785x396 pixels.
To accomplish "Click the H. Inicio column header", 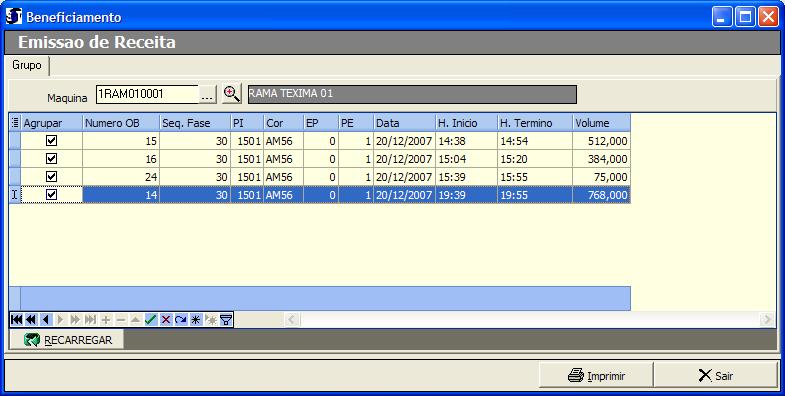I will 466,123.
